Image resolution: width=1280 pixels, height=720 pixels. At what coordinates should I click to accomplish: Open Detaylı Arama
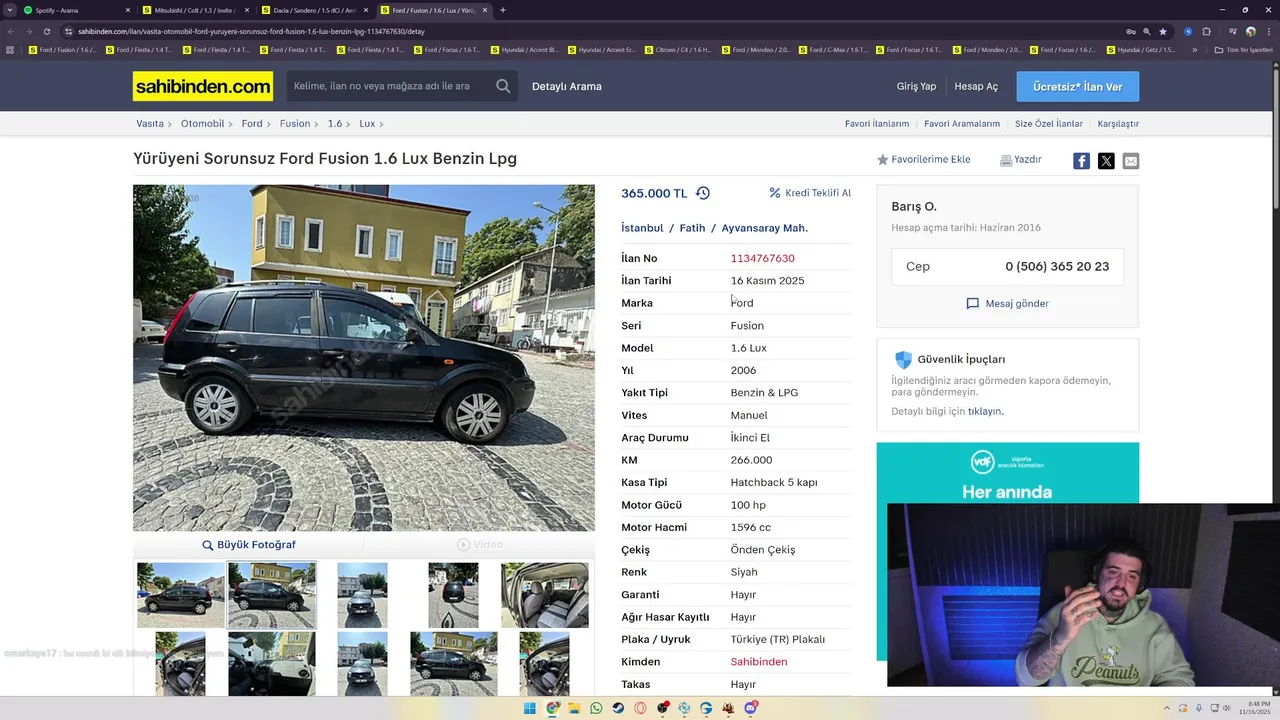(x=567, y=87)
